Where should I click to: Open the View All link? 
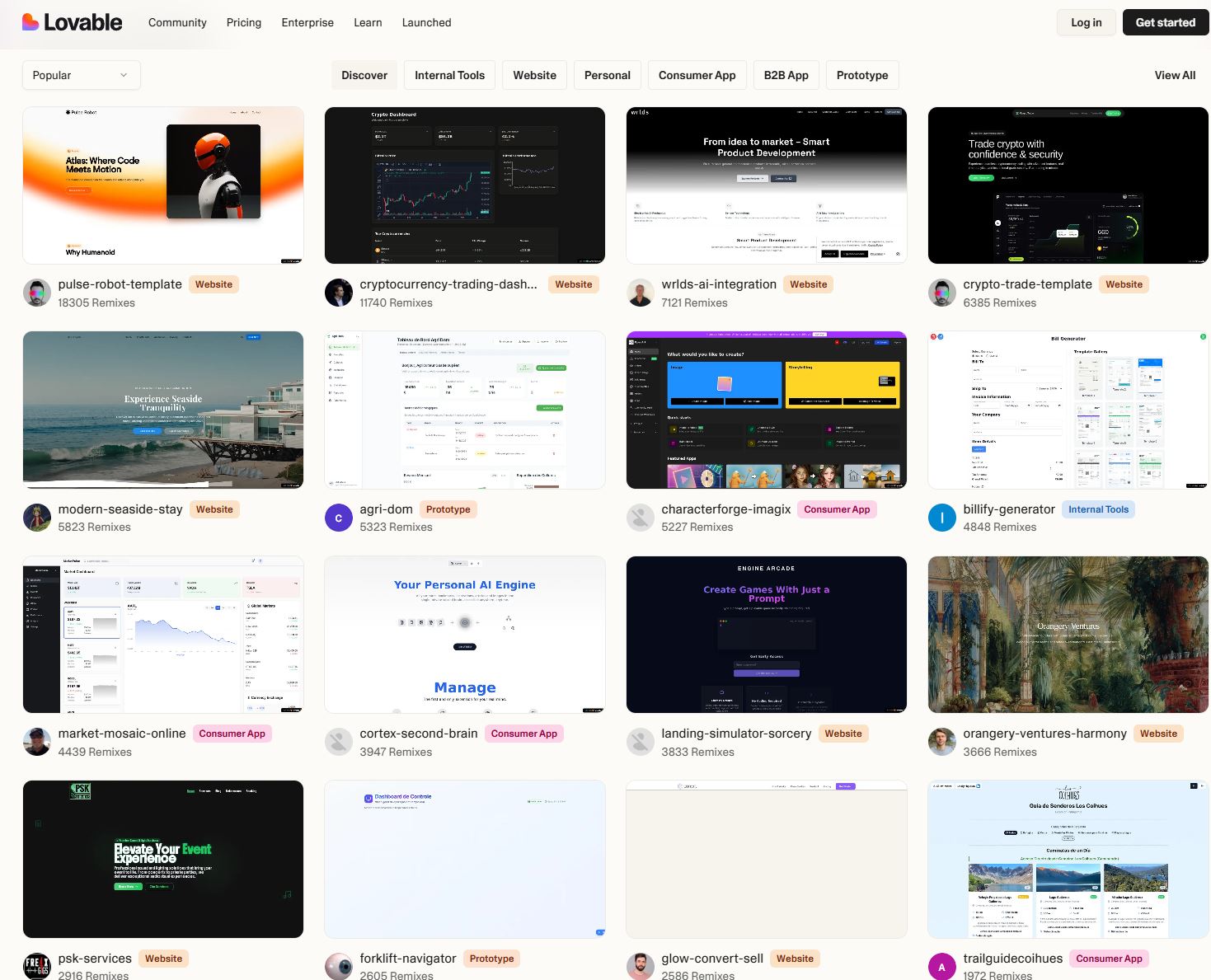(1175, 75)
